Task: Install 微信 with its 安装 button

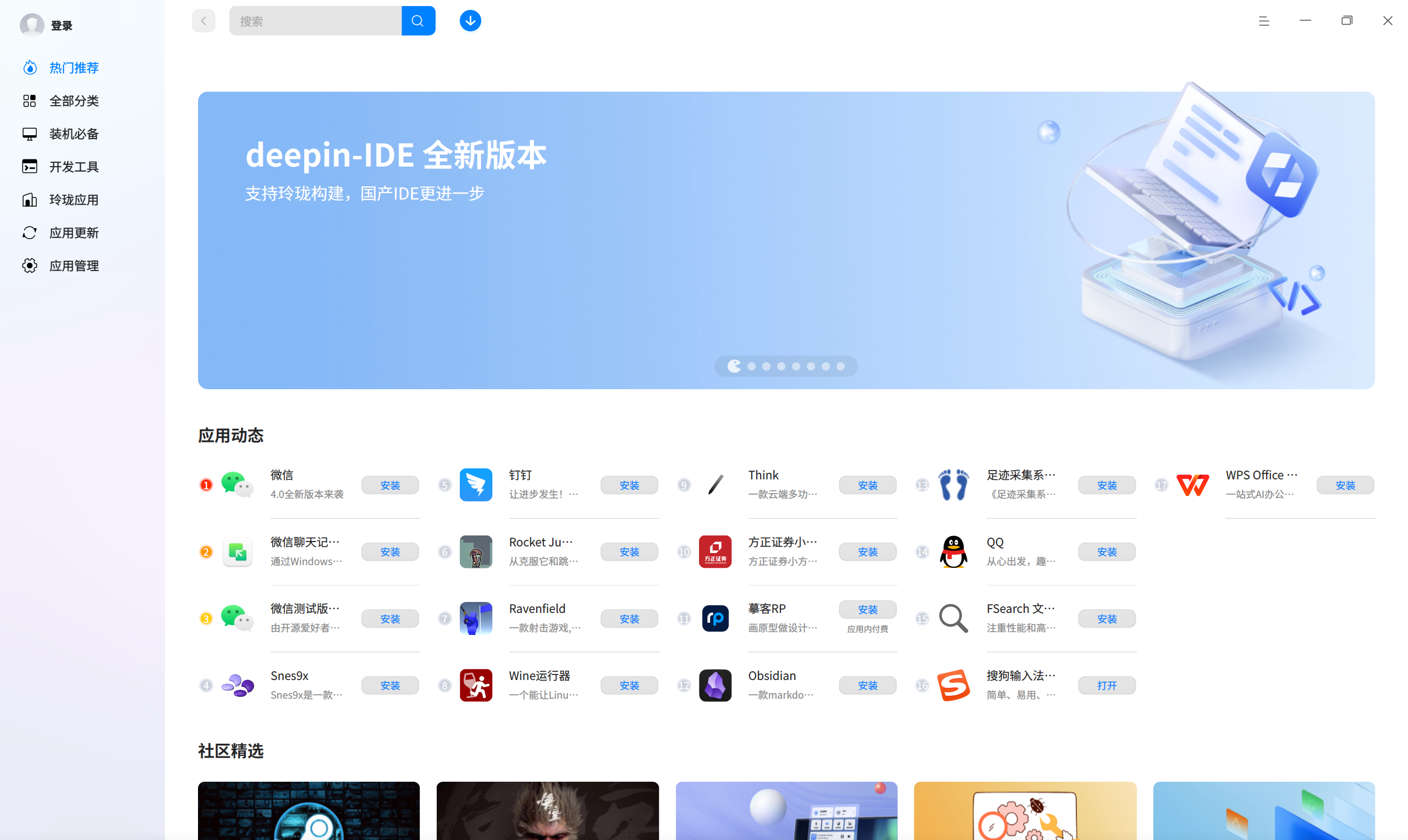Action: point(390,485)
